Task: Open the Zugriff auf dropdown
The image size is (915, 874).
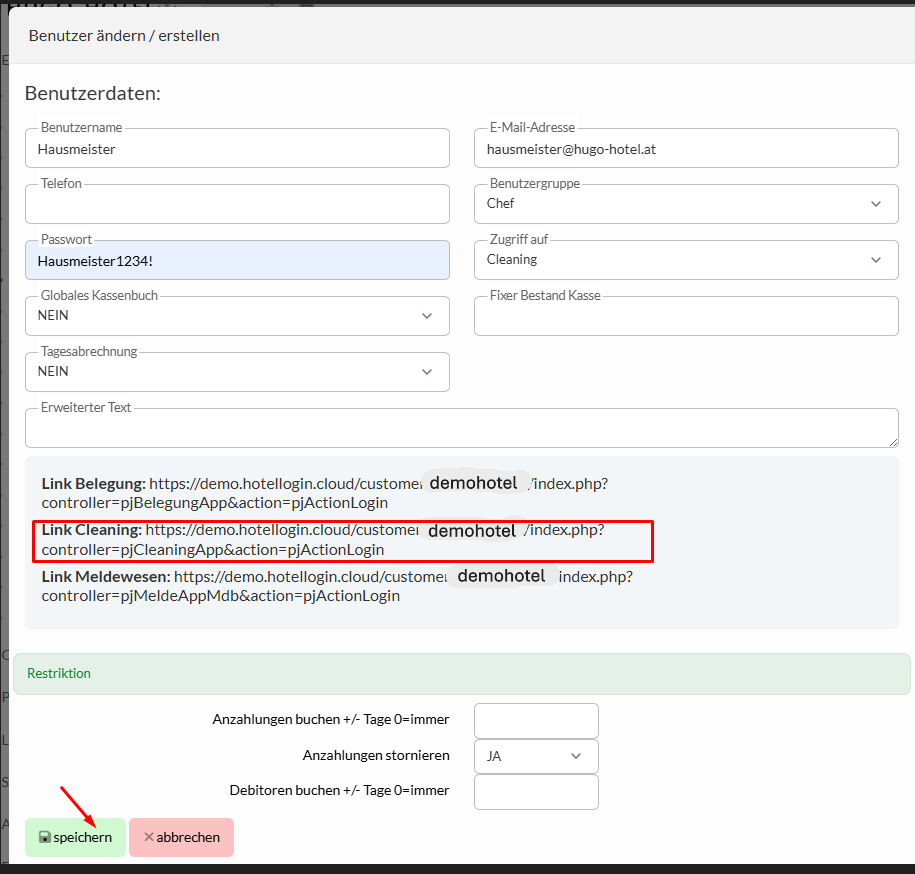Action: click(685, 260)
